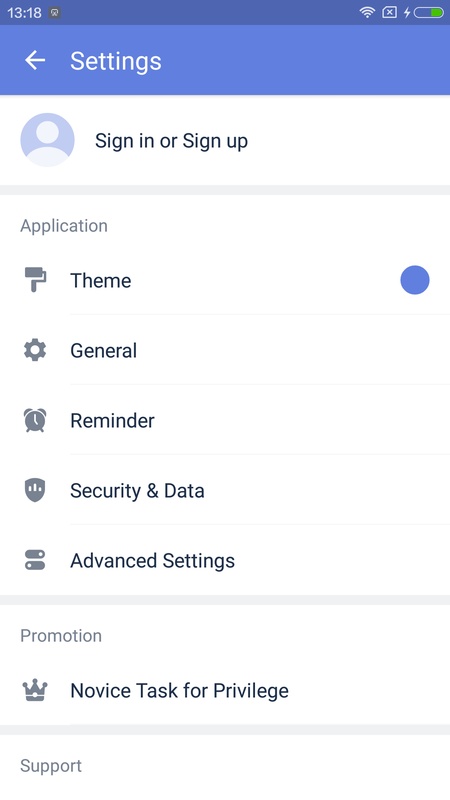
Task: Tap the Settings title text
Action: pos(116,61)
